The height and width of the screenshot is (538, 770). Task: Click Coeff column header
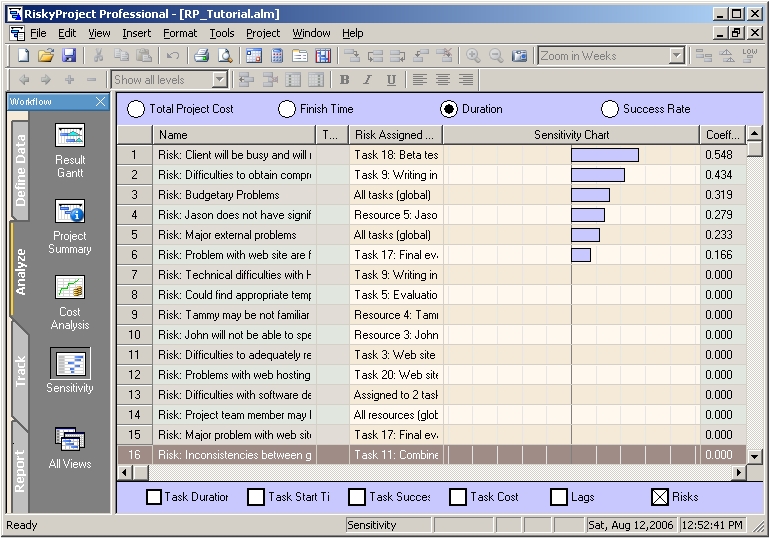(722, 134)
